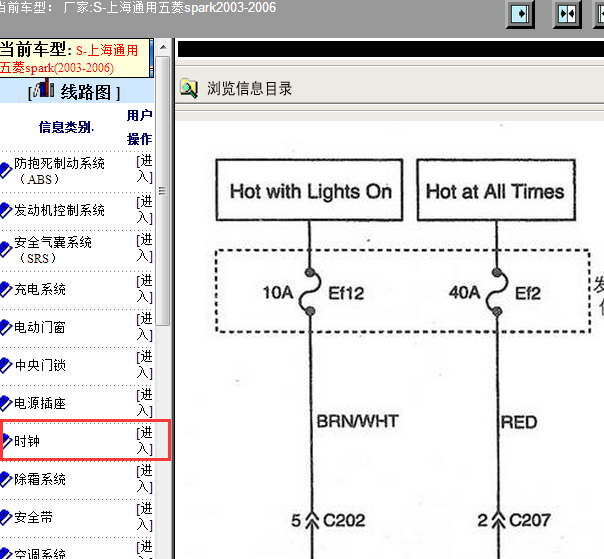Screen dimensions: 604x559
Task: Click the right-arrow panel button in top toolbar
Action: [520, 14]
